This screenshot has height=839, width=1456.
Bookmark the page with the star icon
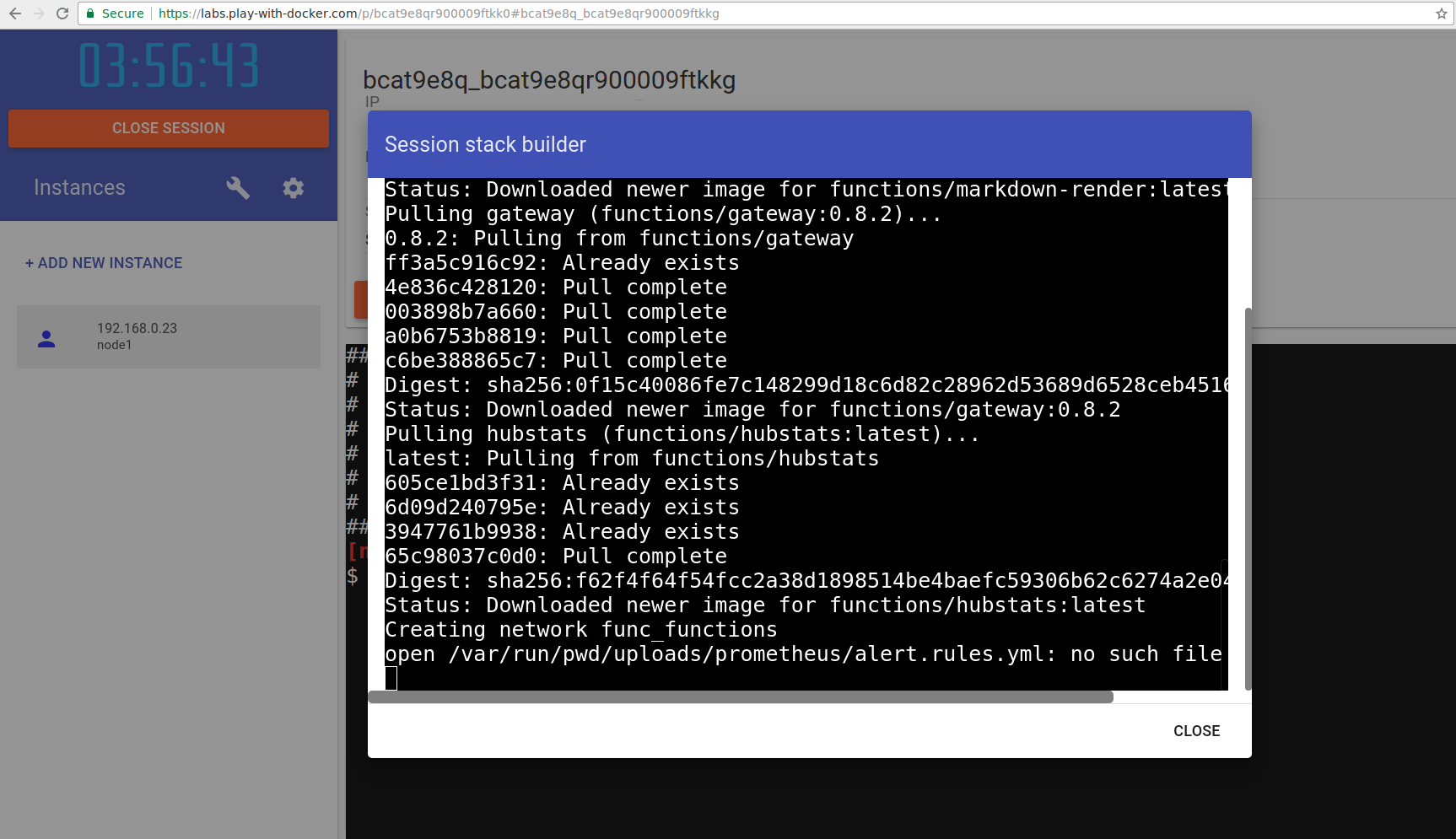(x=1440, y=13)
